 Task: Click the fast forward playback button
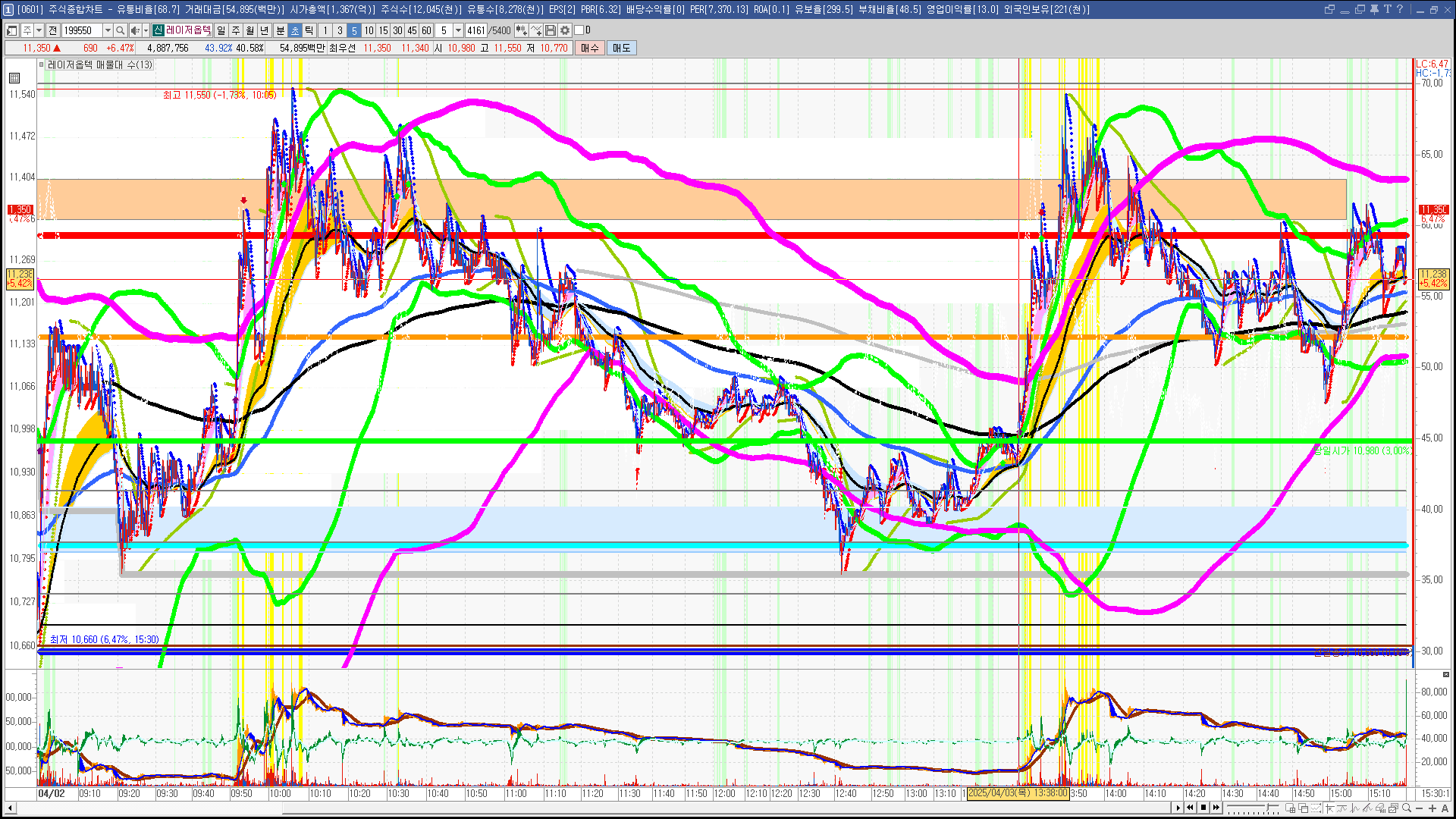point(1216,808)
